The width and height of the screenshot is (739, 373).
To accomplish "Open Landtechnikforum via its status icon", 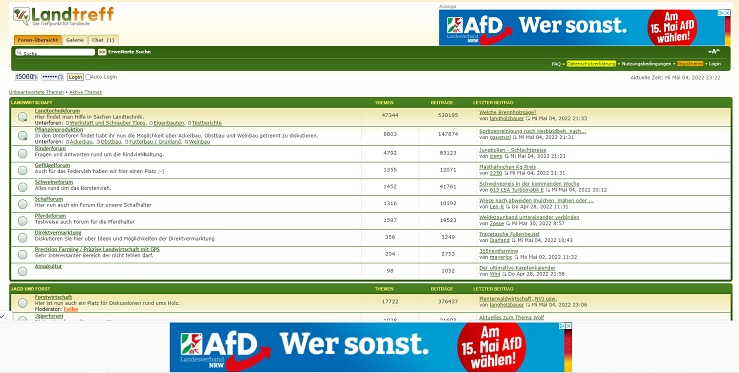I will [23, 117].
